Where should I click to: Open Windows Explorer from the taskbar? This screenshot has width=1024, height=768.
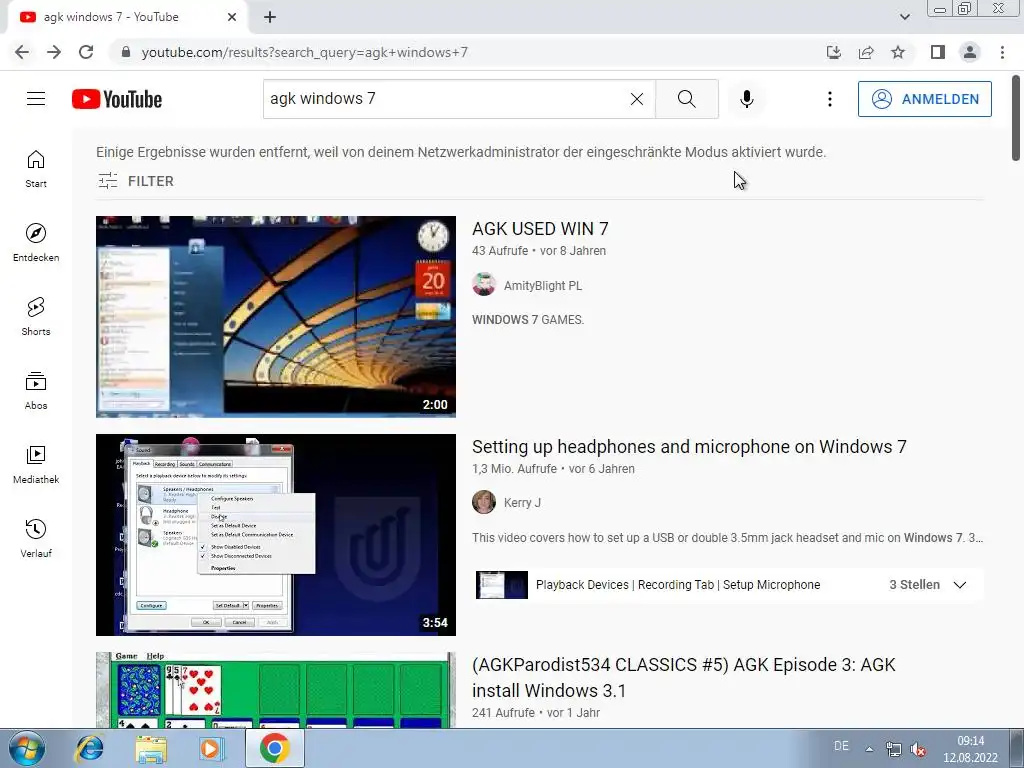(151, 748)
